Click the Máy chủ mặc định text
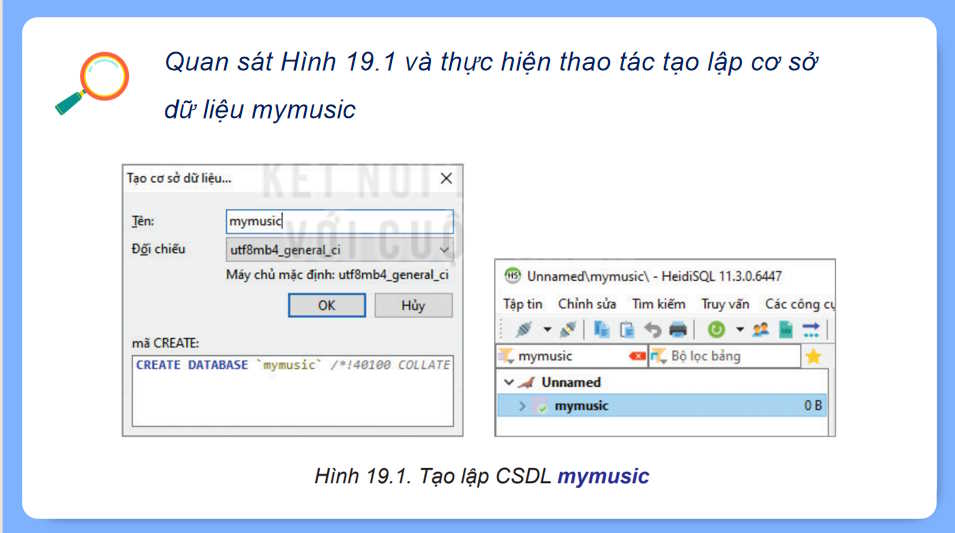 pyautogui.click(x=337, y=275)
